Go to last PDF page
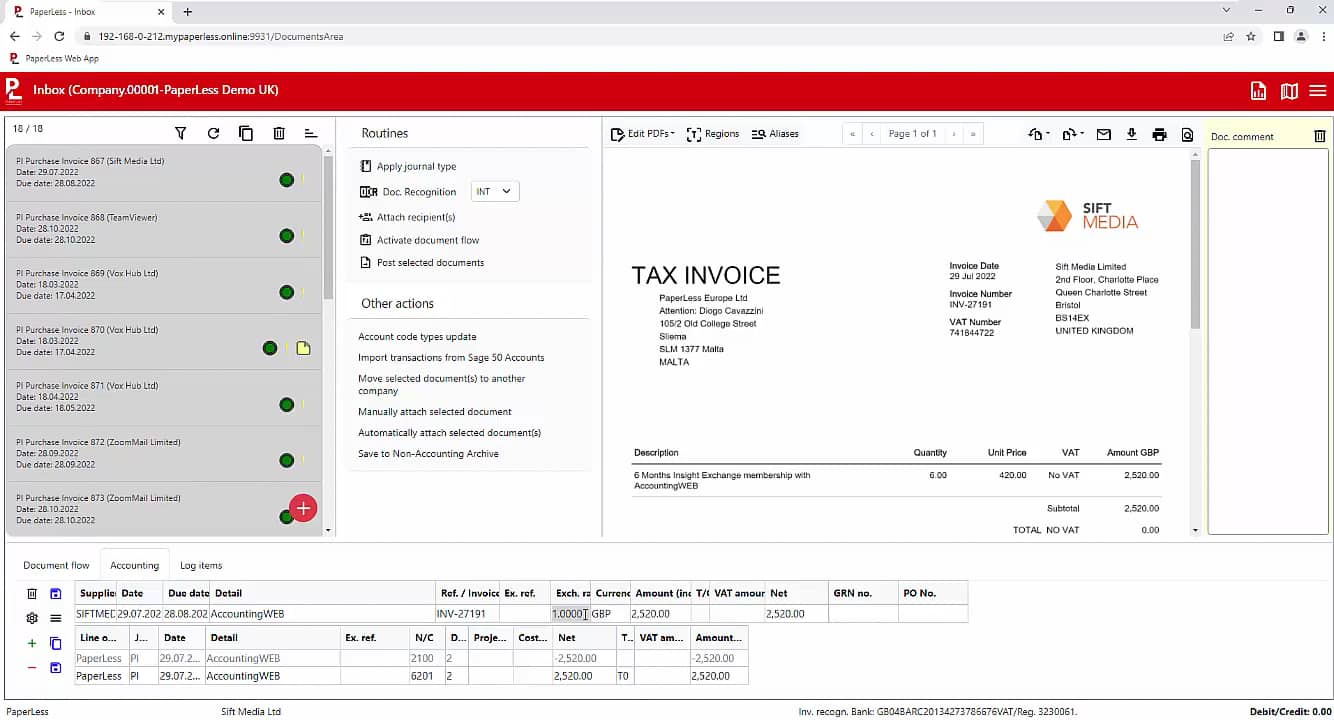1334x720 pixels. (973, 134)
